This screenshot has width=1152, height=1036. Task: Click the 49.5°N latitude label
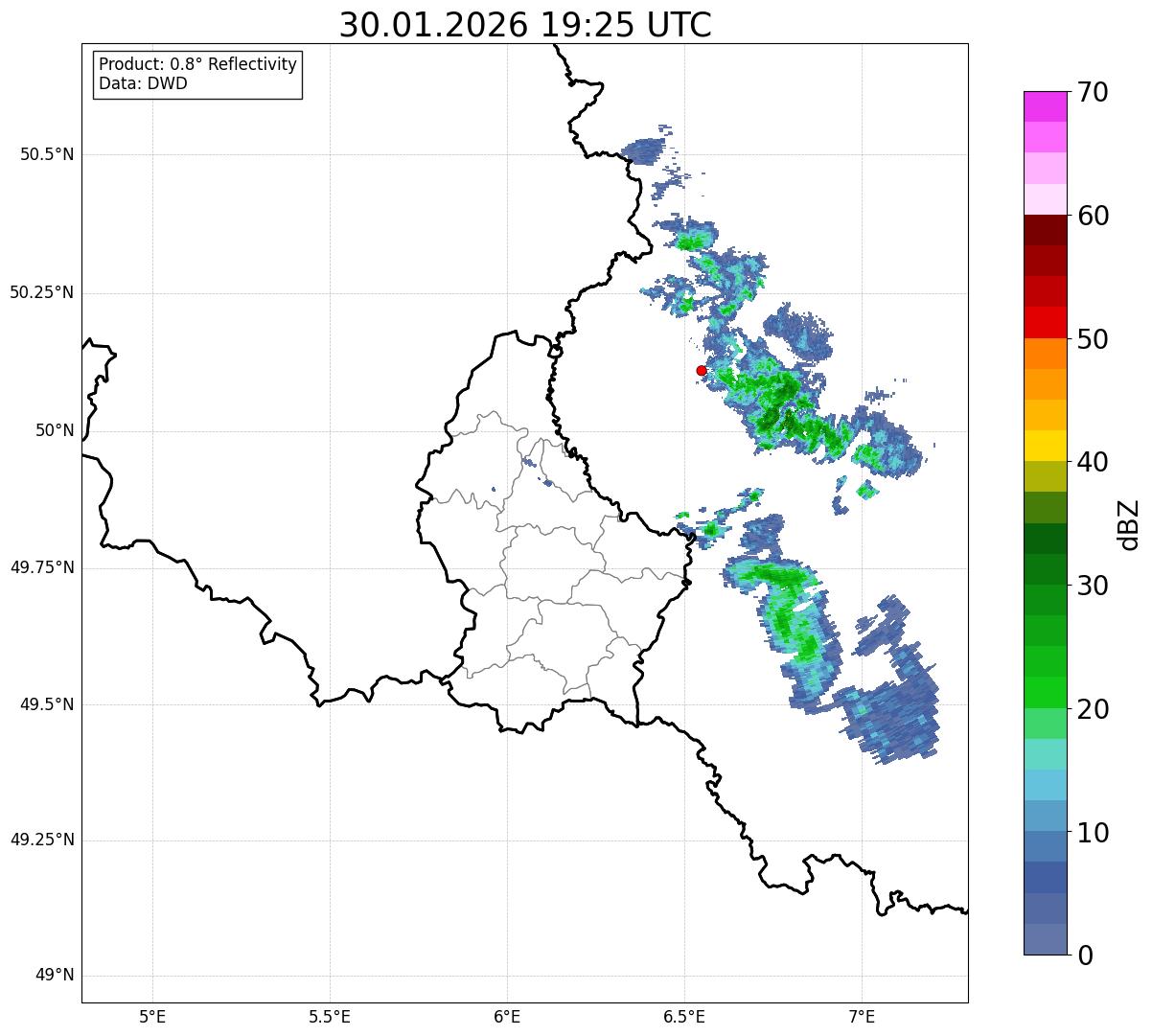click(x=47, y=704)
